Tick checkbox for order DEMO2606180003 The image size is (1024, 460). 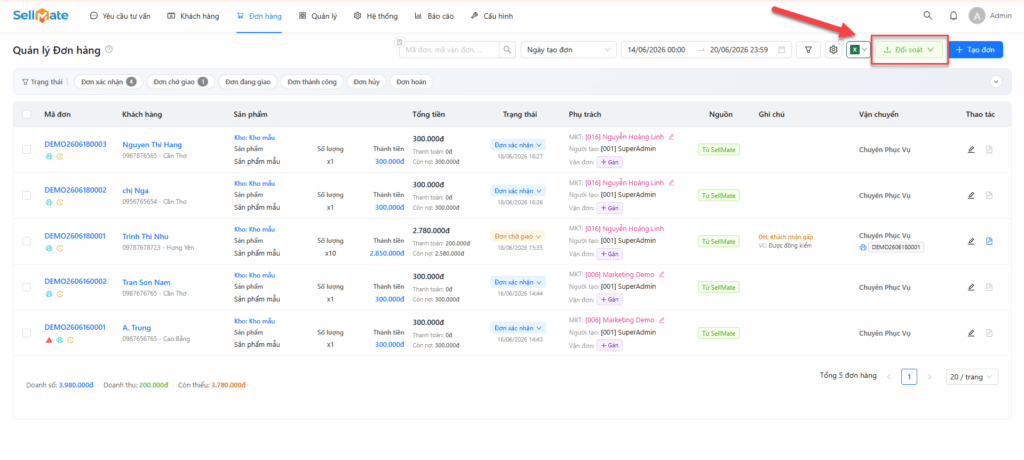pos(27,150)
